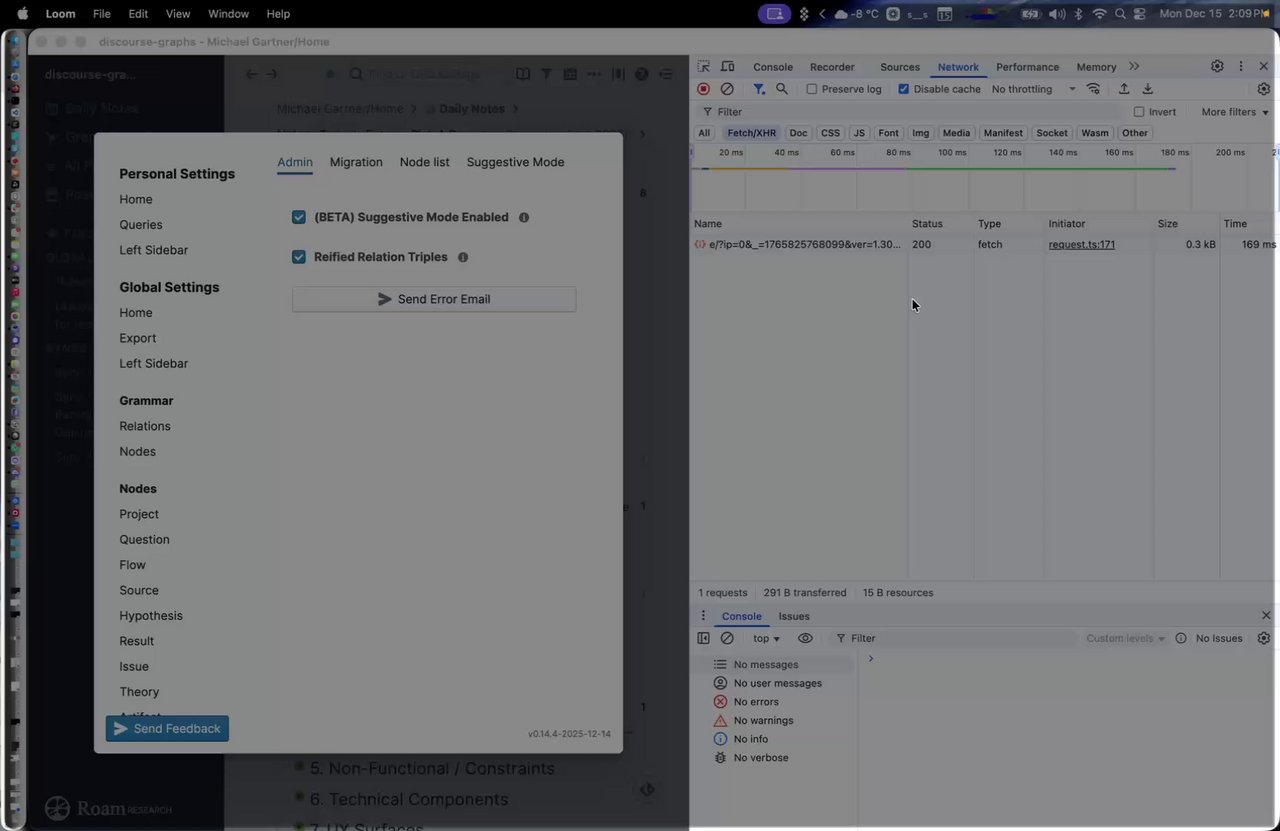Screen dimensions: 1280x831
Task: Open the request.ts:171 initiator link
Action: 1082,244
